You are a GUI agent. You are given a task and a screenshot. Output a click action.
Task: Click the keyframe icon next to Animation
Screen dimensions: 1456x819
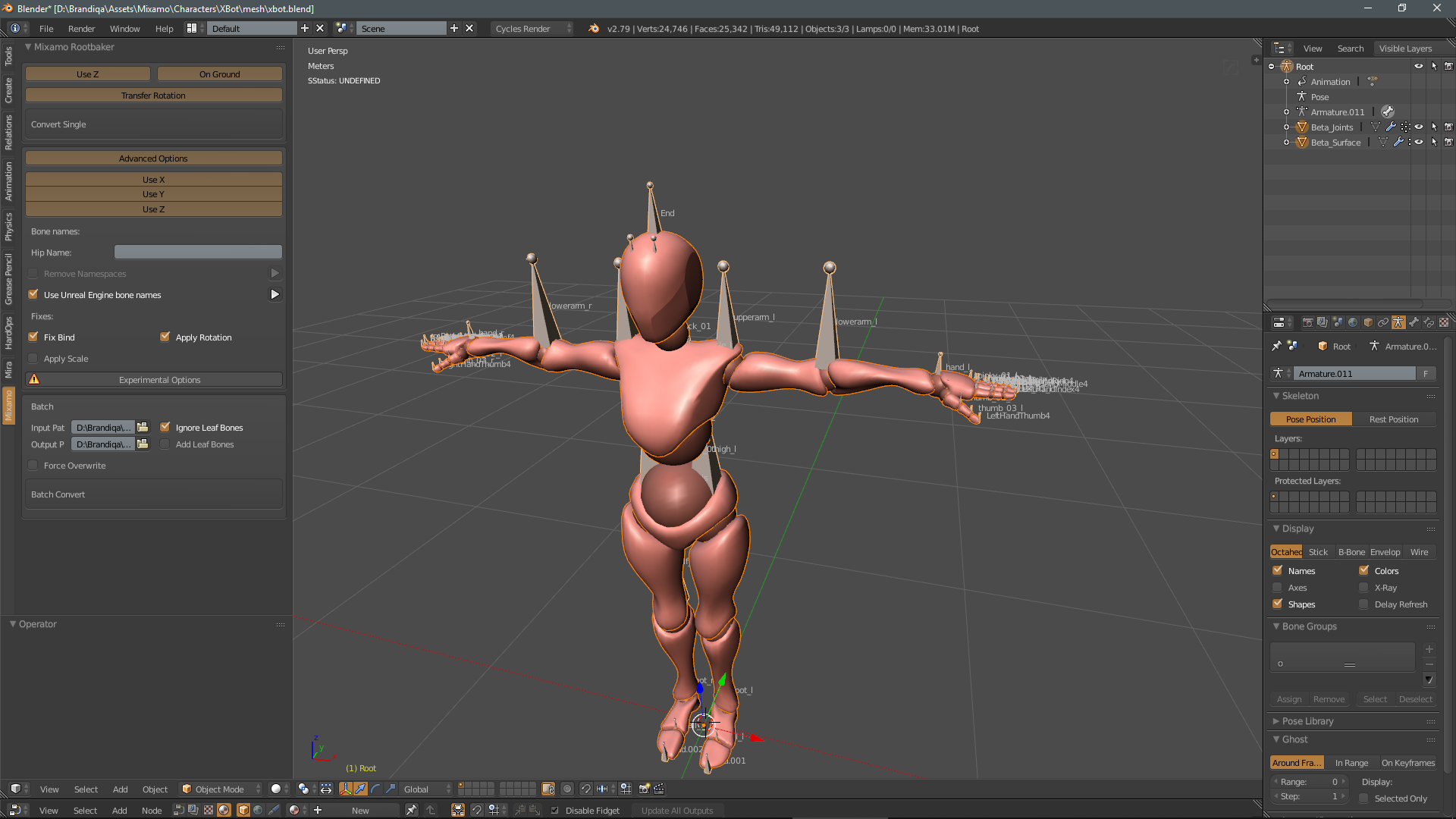click(x=1373, y=81)
